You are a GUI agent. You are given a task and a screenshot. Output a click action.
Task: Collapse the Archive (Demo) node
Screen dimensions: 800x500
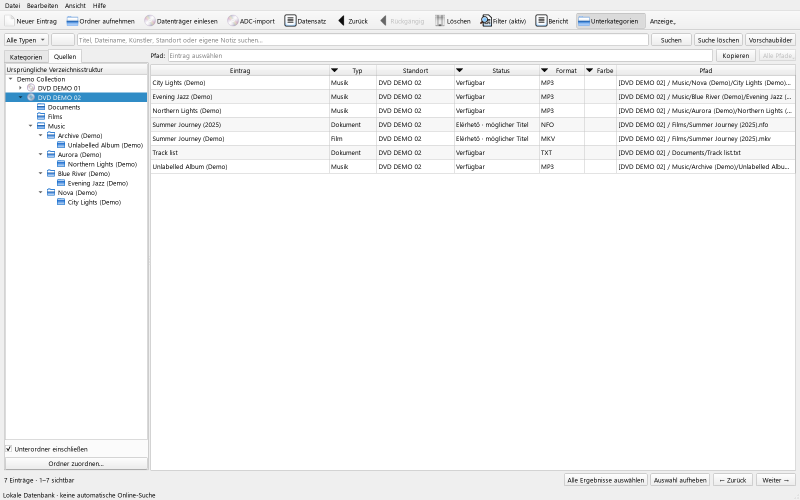[40, 136]
